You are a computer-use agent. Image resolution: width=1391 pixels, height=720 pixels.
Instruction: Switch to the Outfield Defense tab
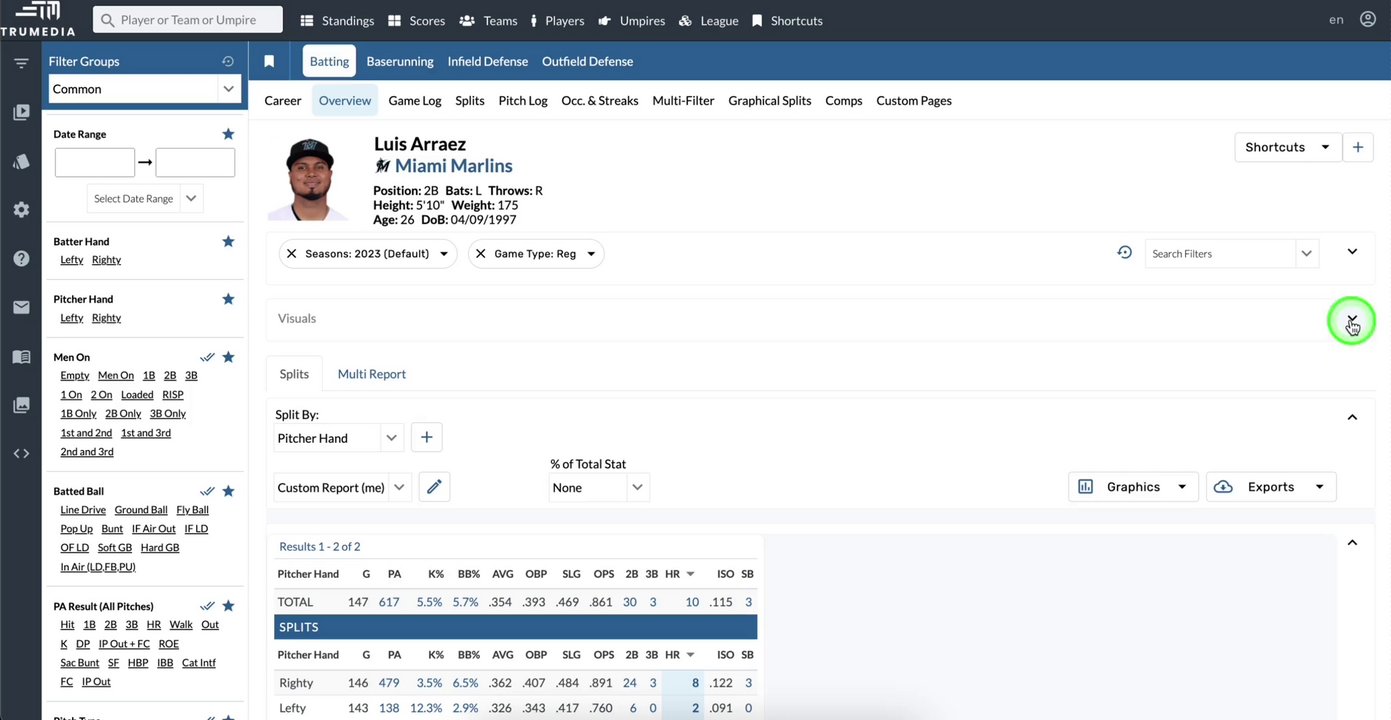(587, 61)
